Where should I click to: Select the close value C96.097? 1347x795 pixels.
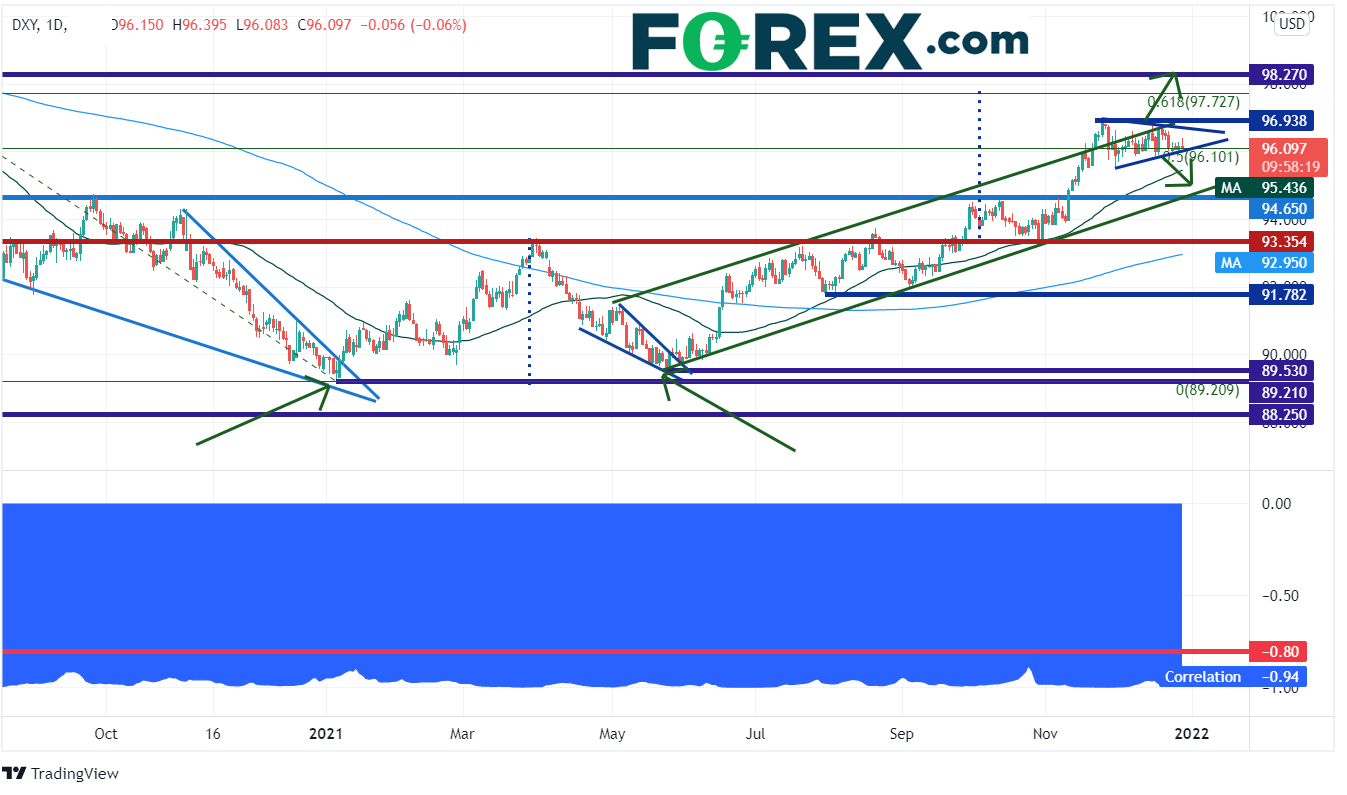pyautogui.click(x=326, y=25)
